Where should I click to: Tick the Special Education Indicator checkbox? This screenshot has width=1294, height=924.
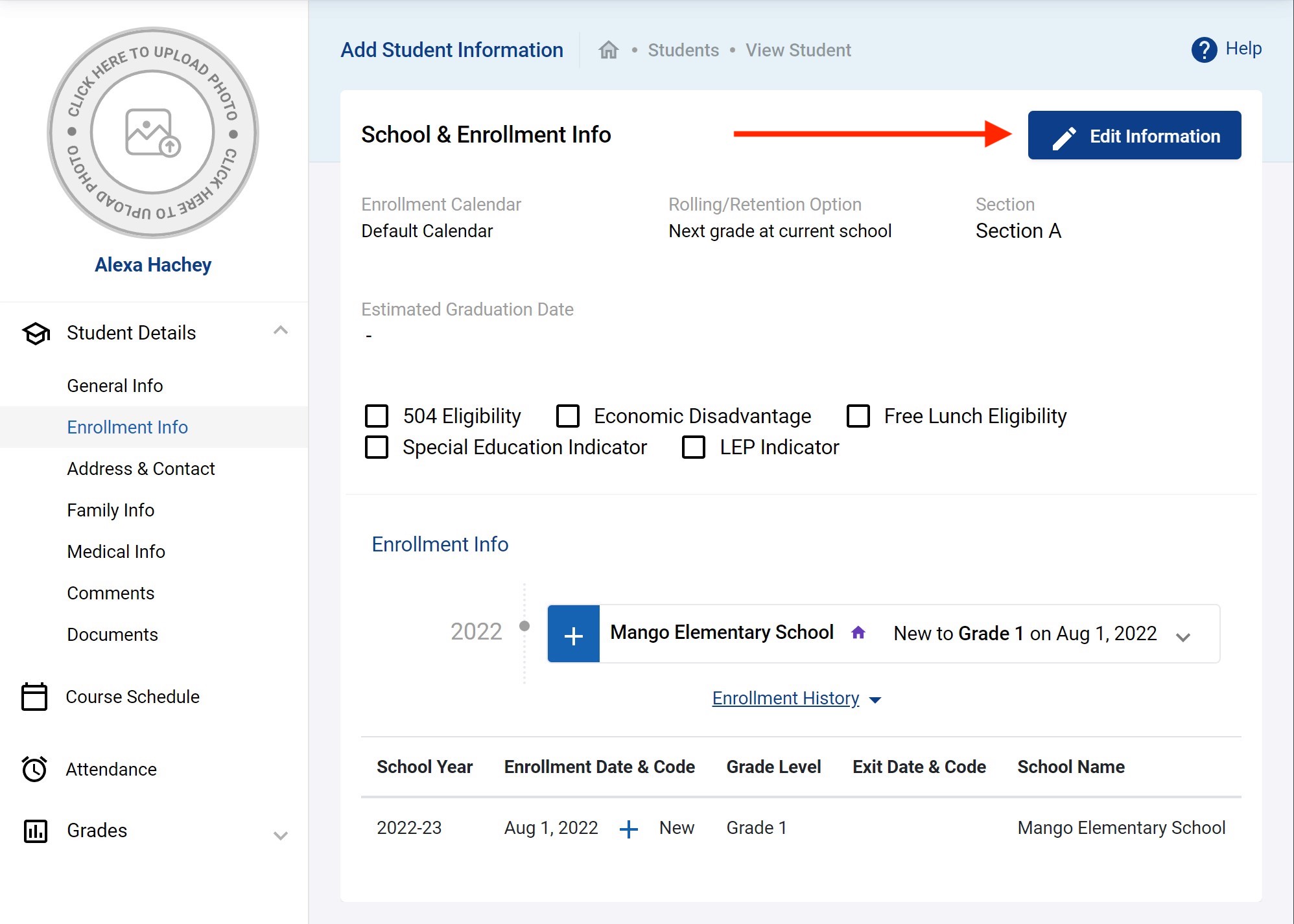(x=377, y=447)
